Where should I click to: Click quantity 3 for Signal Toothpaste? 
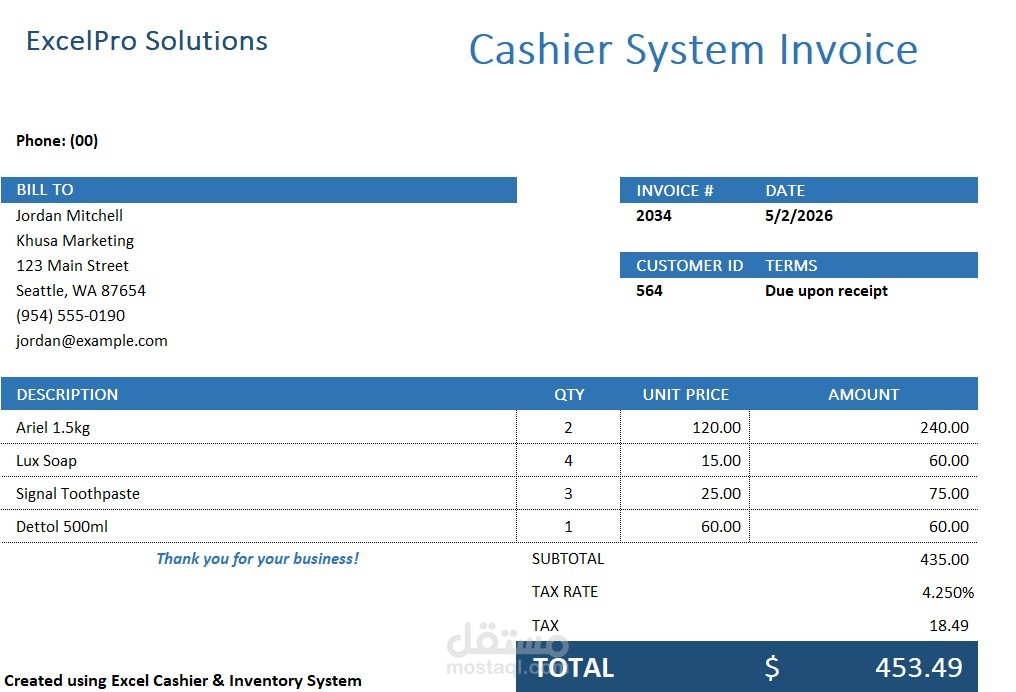568,494
